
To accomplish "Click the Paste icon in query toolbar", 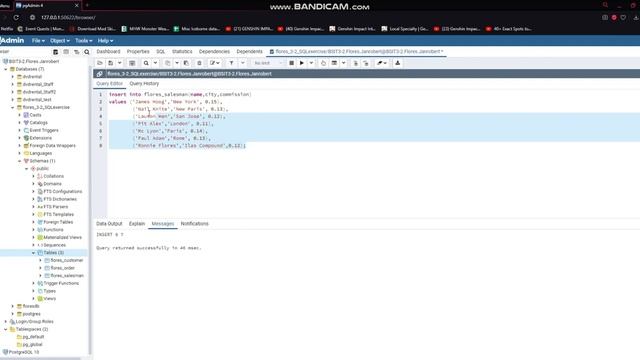I will click(186, 63).
